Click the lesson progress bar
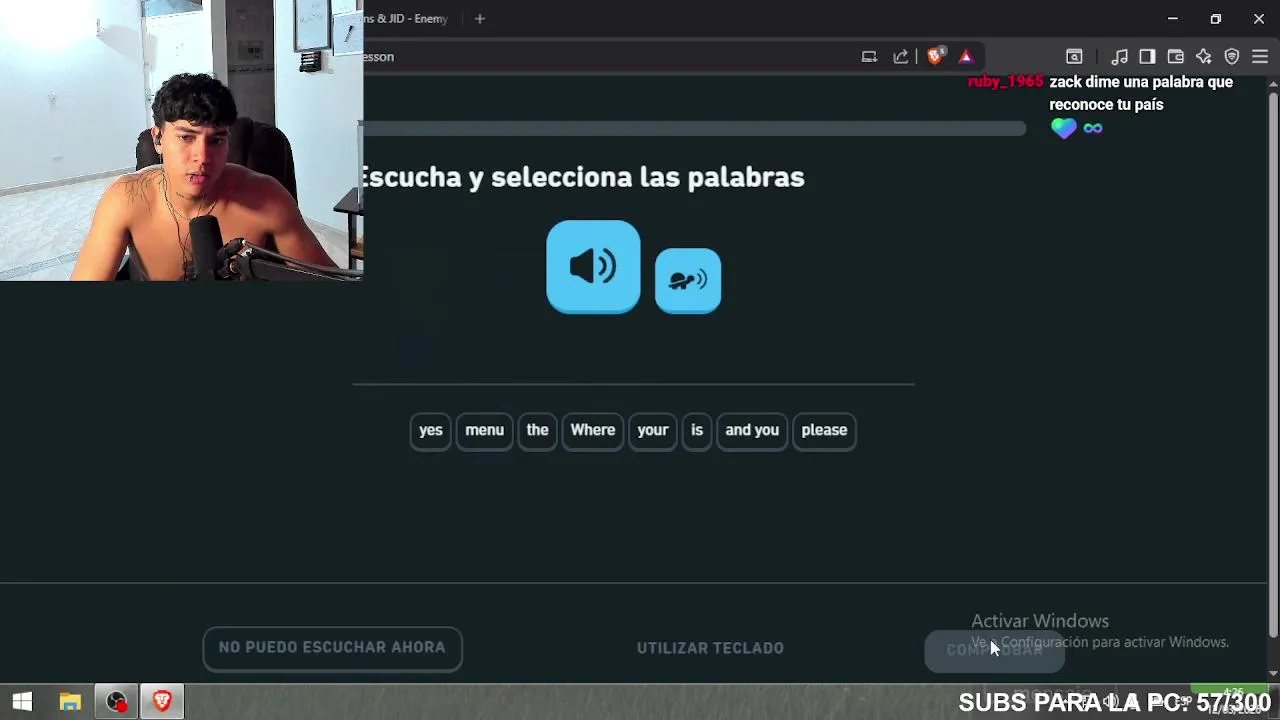 (x=695, y=128)
